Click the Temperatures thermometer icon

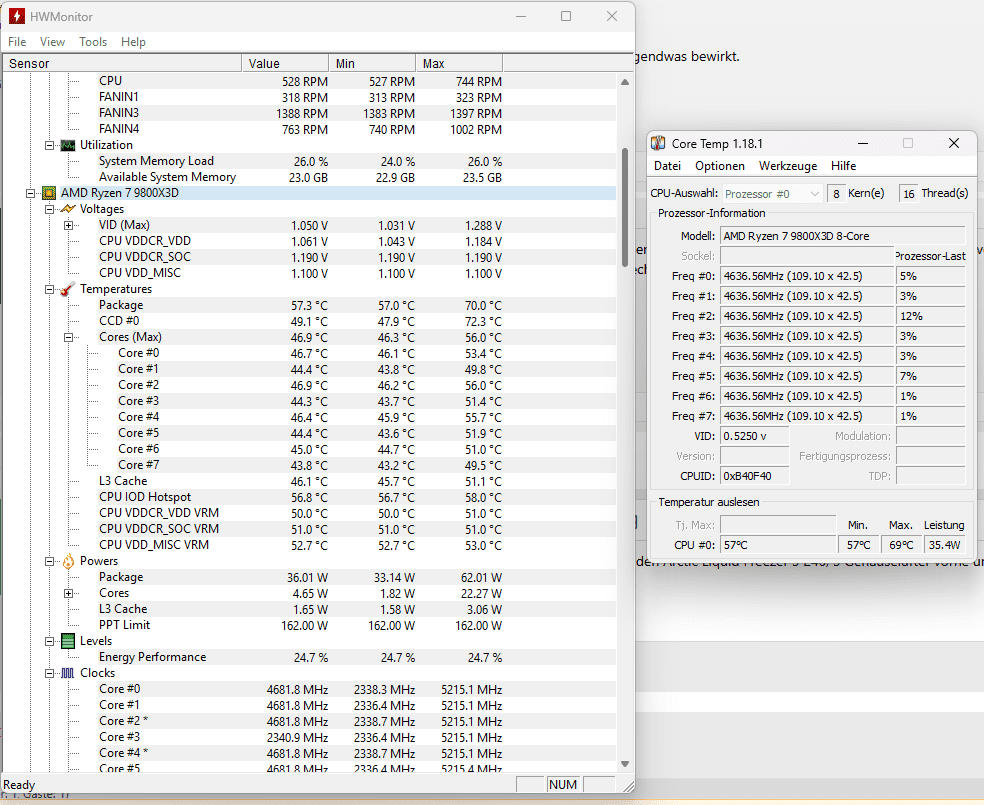(x=68, y=289)
